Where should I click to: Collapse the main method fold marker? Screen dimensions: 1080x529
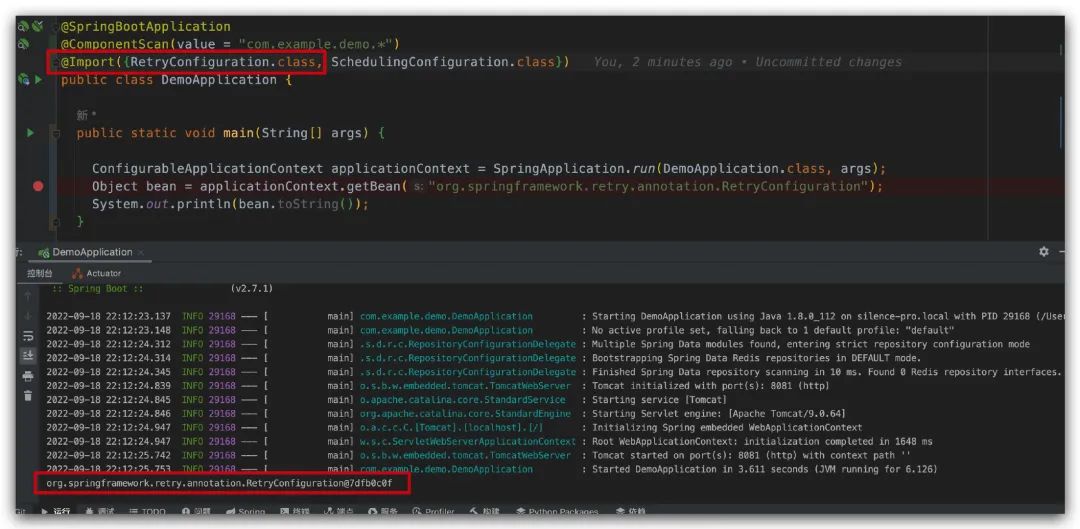click(x=54, y=133)
